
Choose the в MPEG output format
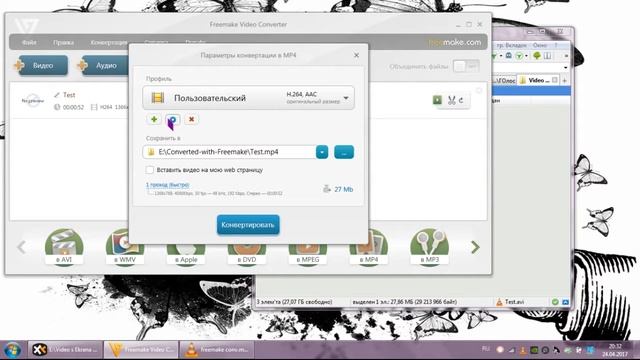pyautogui.click(x=308, y=248)
